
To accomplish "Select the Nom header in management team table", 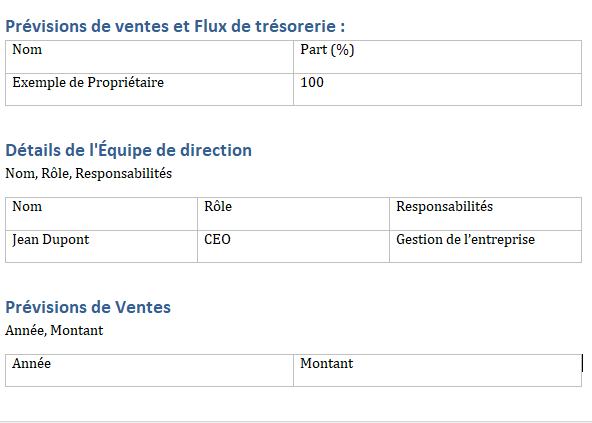I will 101,214.
